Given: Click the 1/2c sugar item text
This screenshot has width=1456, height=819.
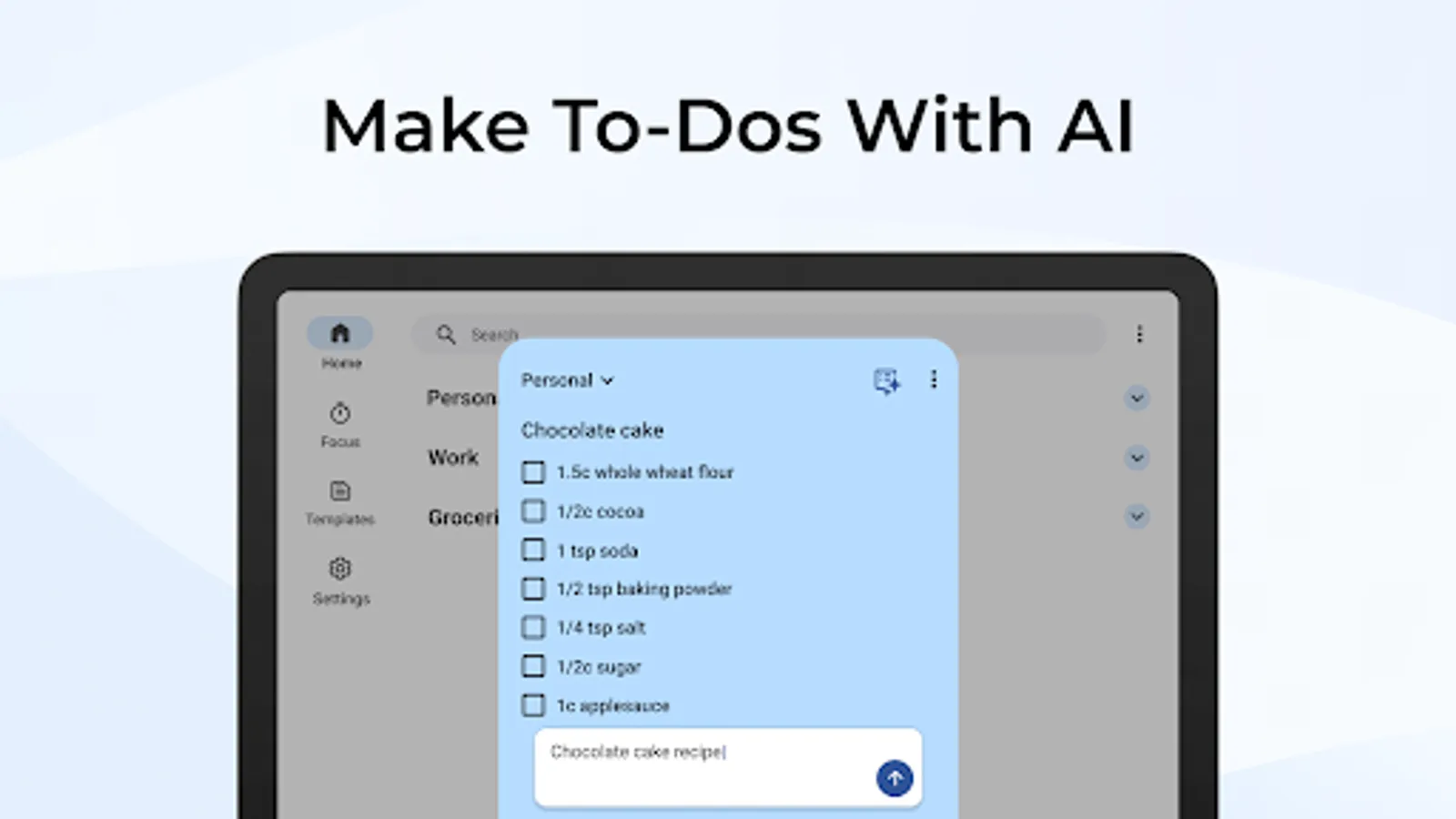Looking at the screenshot, I should tap(599, 667).
